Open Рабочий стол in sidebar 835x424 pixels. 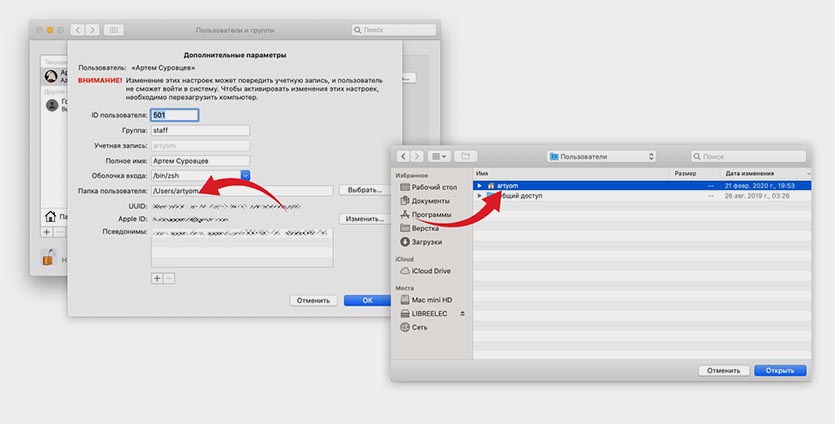click(x=428, y=187)
